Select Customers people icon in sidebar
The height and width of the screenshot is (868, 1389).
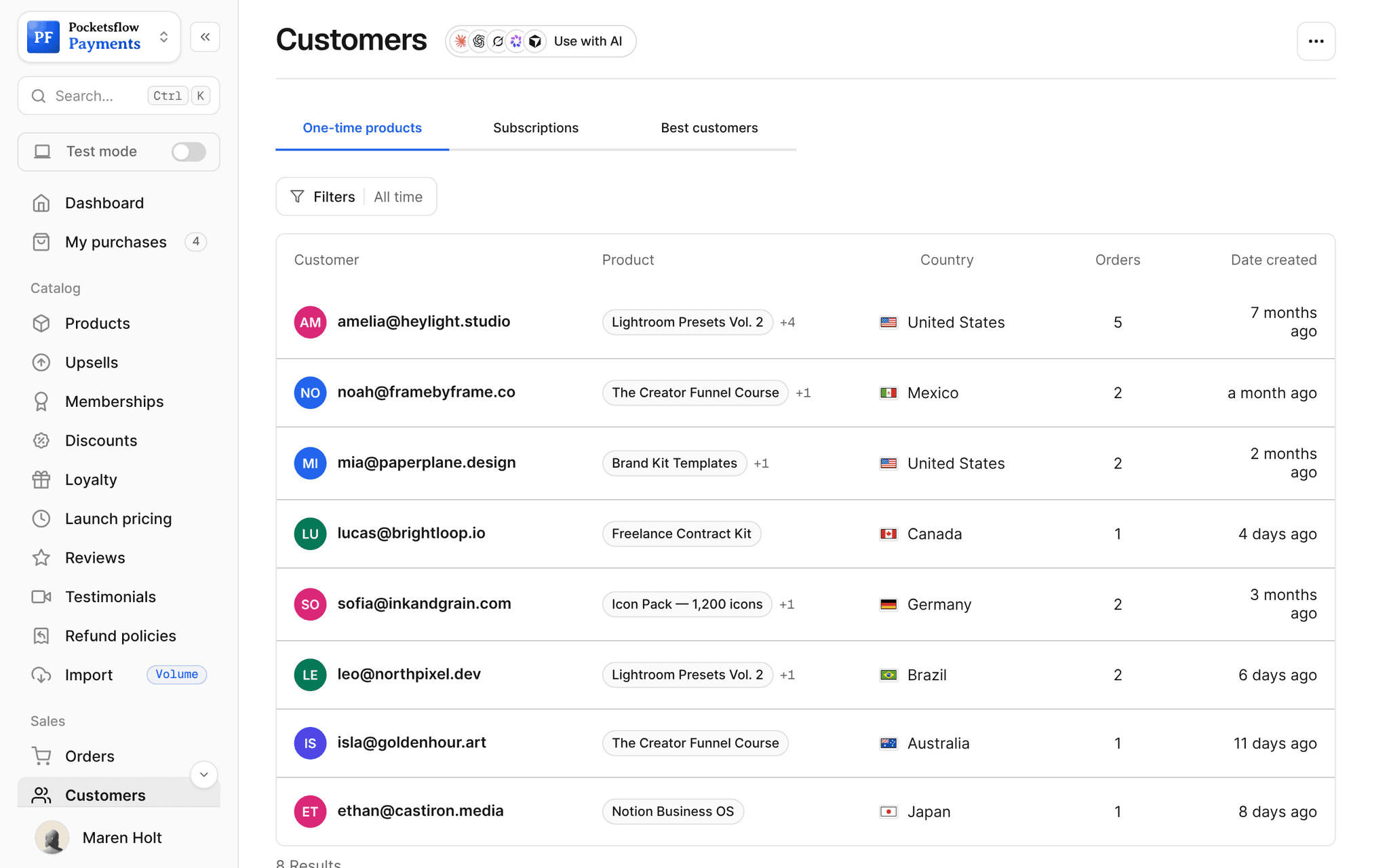tap(41, 795)
